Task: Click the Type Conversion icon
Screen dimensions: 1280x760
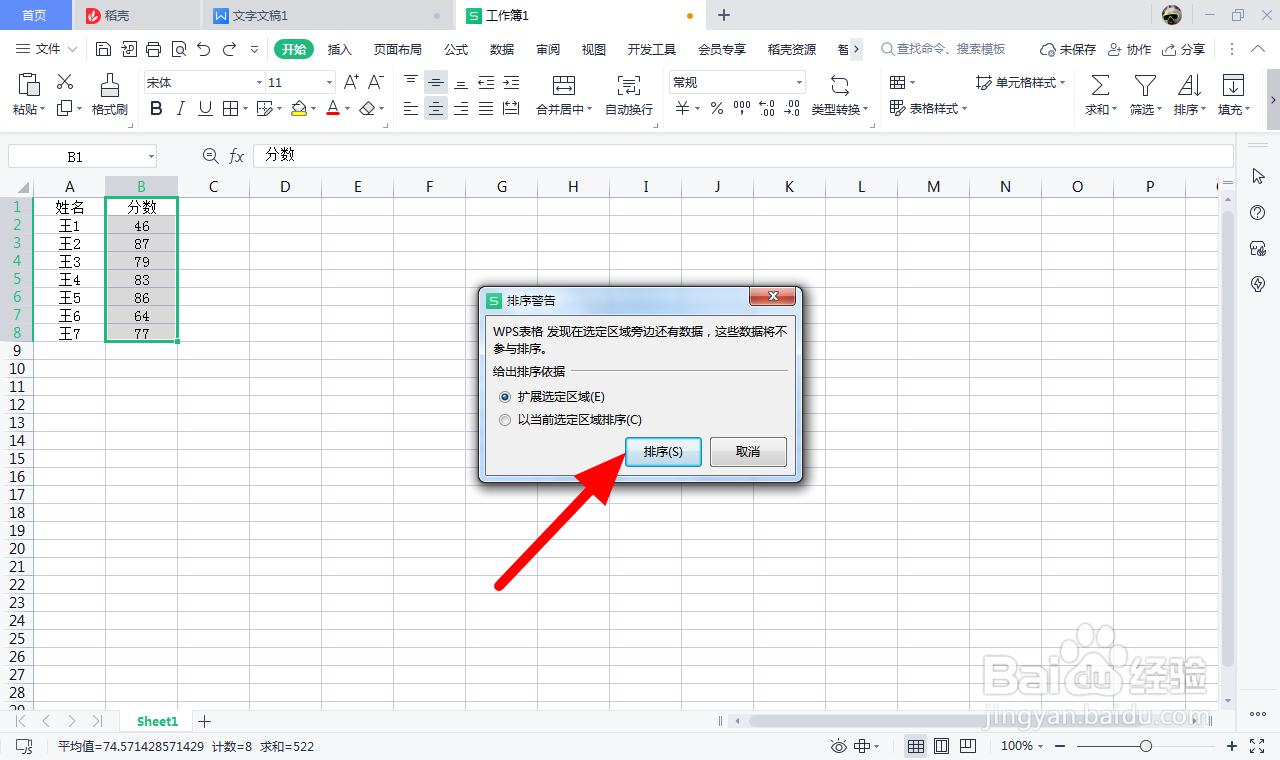Action: point(840,85)
